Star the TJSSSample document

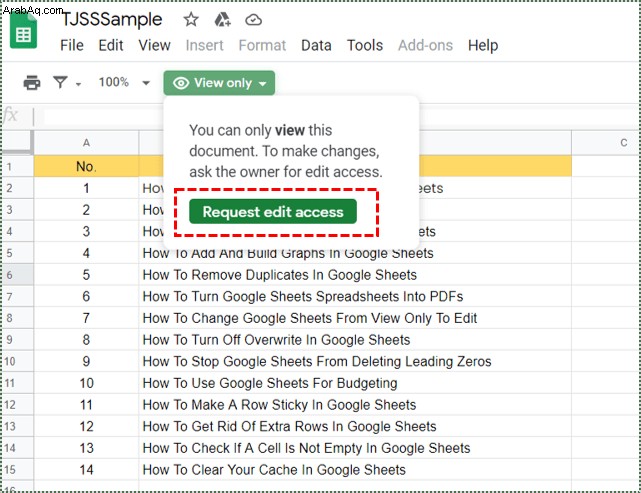click(191, 19)
